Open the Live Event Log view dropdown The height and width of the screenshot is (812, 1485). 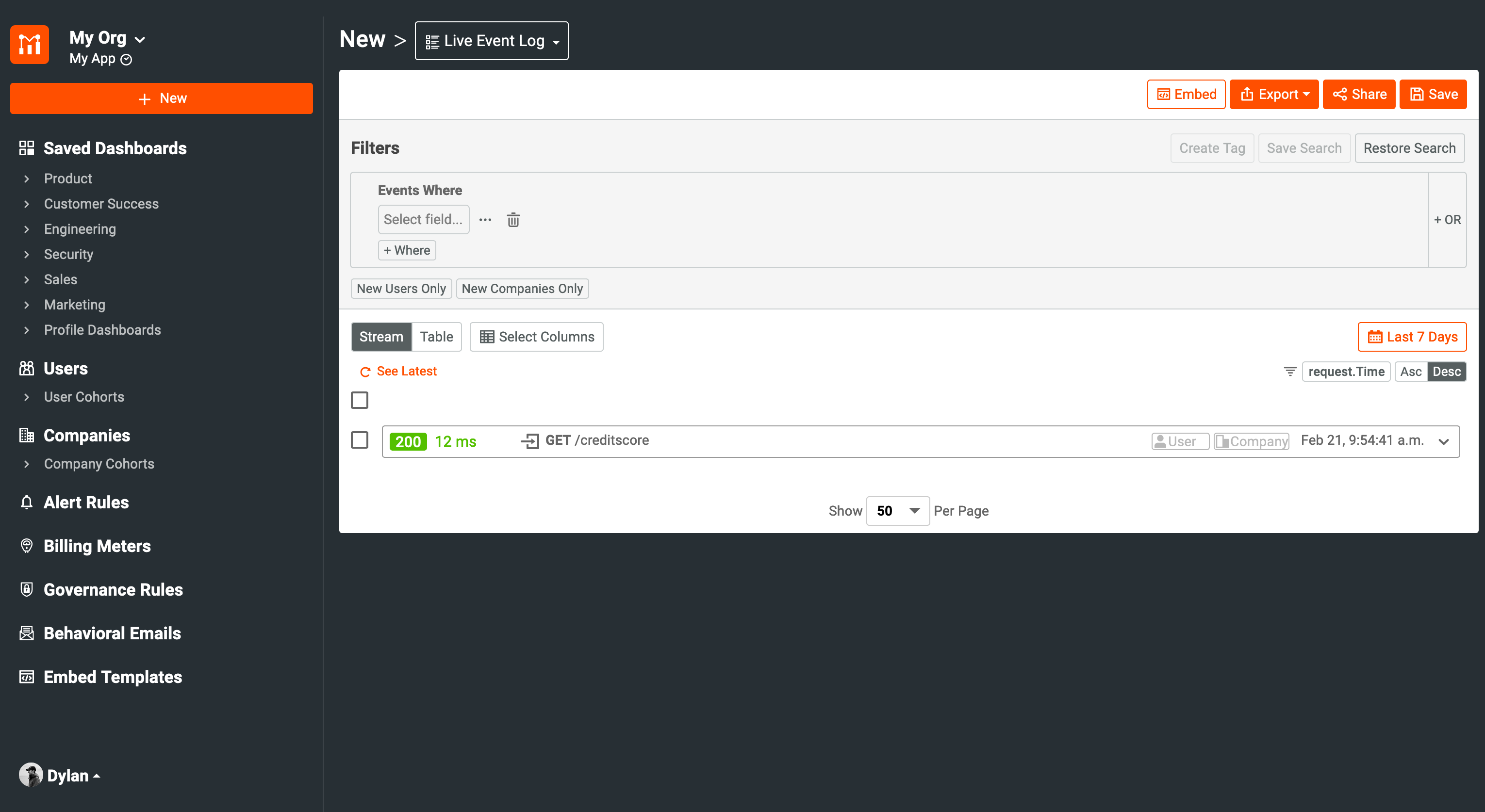[491, 40]
